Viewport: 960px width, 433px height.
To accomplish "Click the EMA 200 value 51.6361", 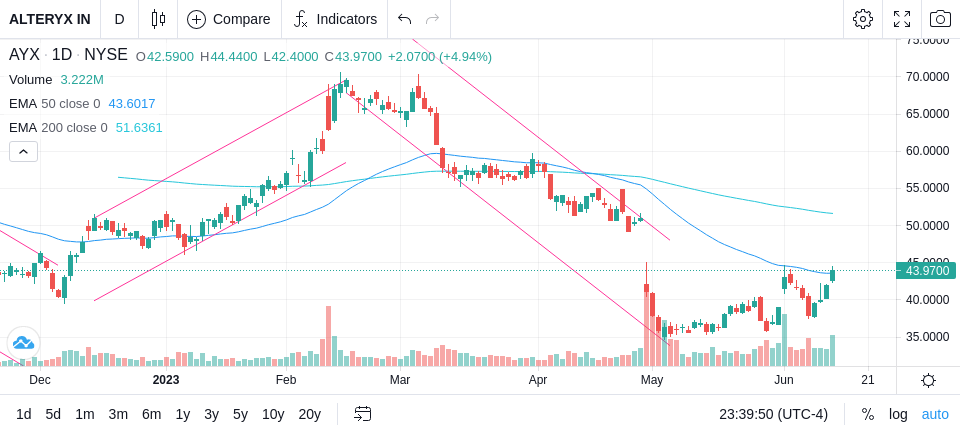I will click(139, 127).
